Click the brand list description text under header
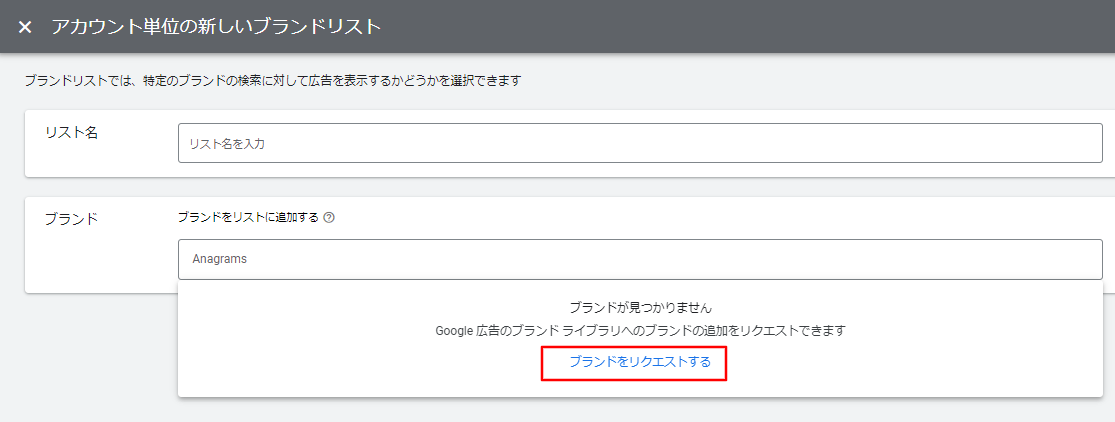Screen dimensions: 1115x422 click(x=272, y=81)
